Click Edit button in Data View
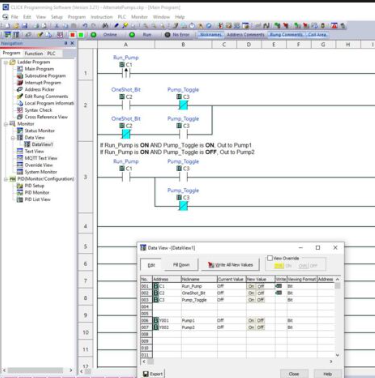375x378 pixels. [x=151, y=265]
